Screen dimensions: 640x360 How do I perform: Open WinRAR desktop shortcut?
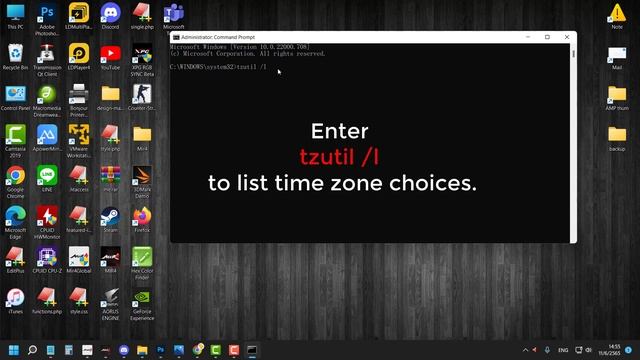[x=110, y=179]
